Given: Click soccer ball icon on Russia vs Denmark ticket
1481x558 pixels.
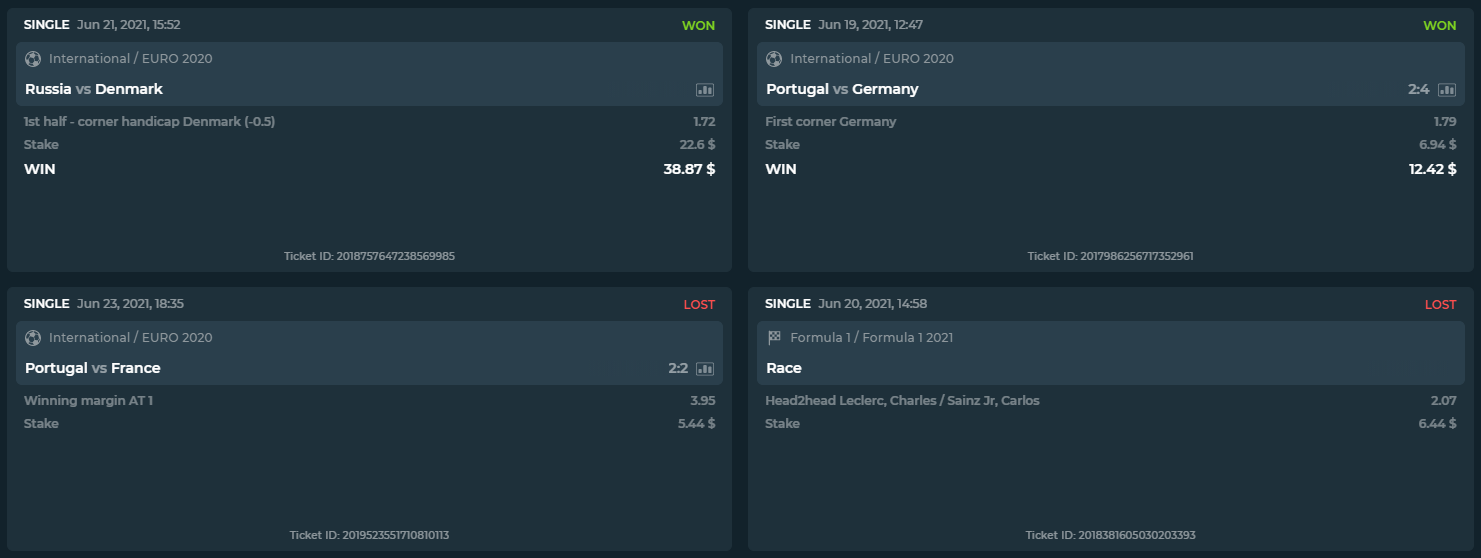Looking at the screenshot, I should tap(33, 59).
